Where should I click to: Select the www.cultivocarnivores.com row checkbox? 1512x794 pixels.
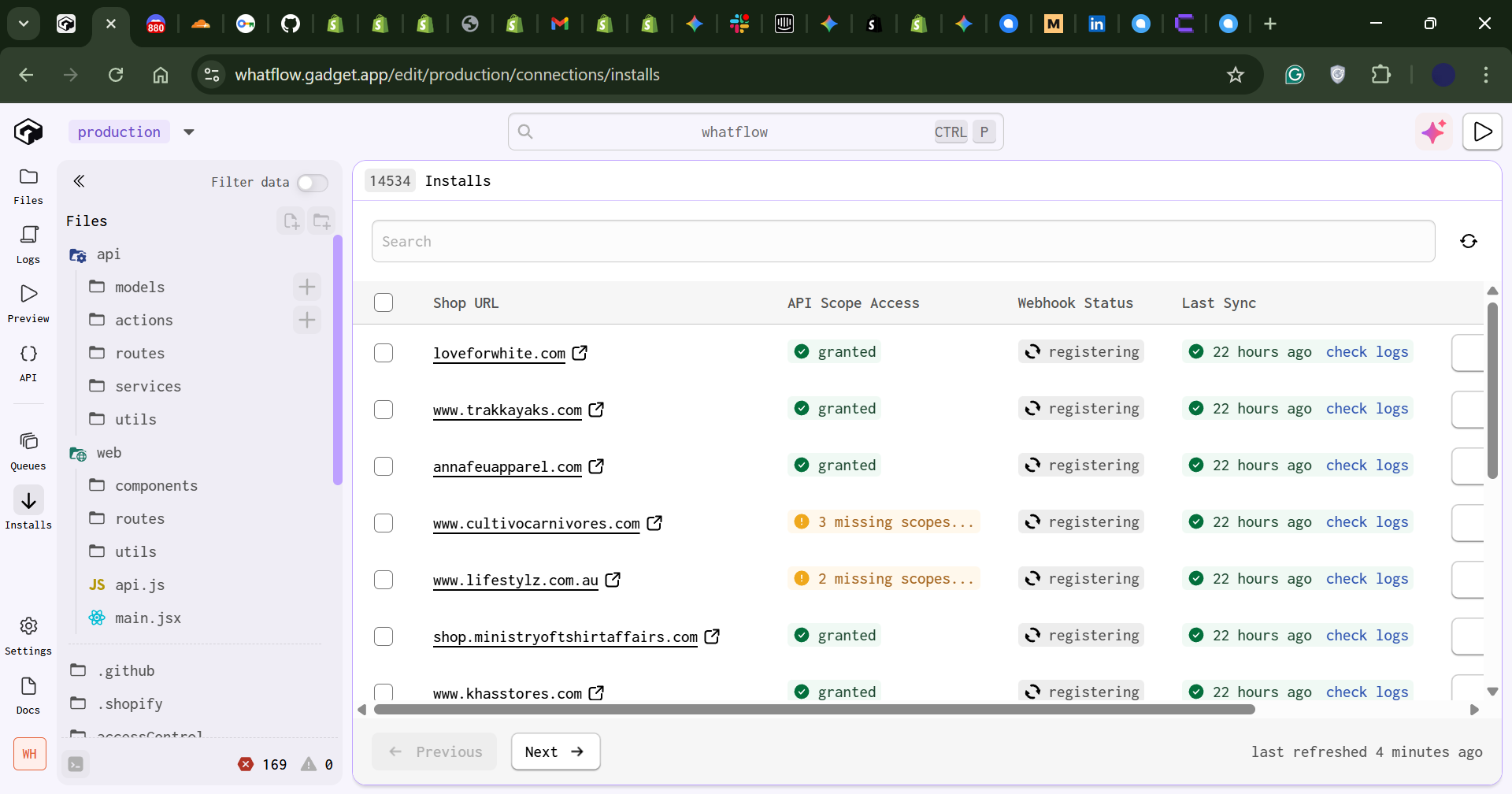(384, 523)
